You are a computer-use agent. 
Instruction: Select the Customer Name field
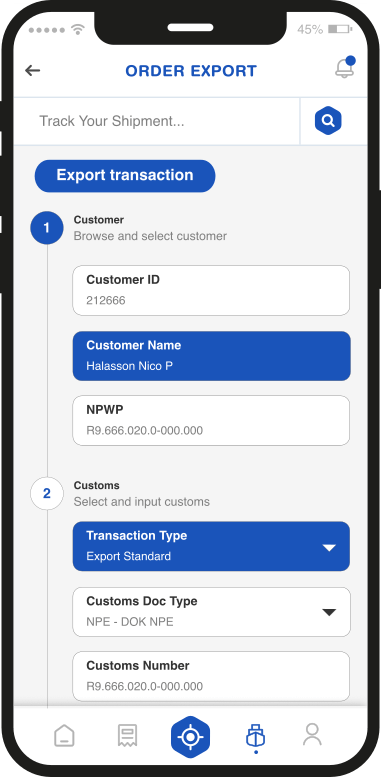coord(212,356)
